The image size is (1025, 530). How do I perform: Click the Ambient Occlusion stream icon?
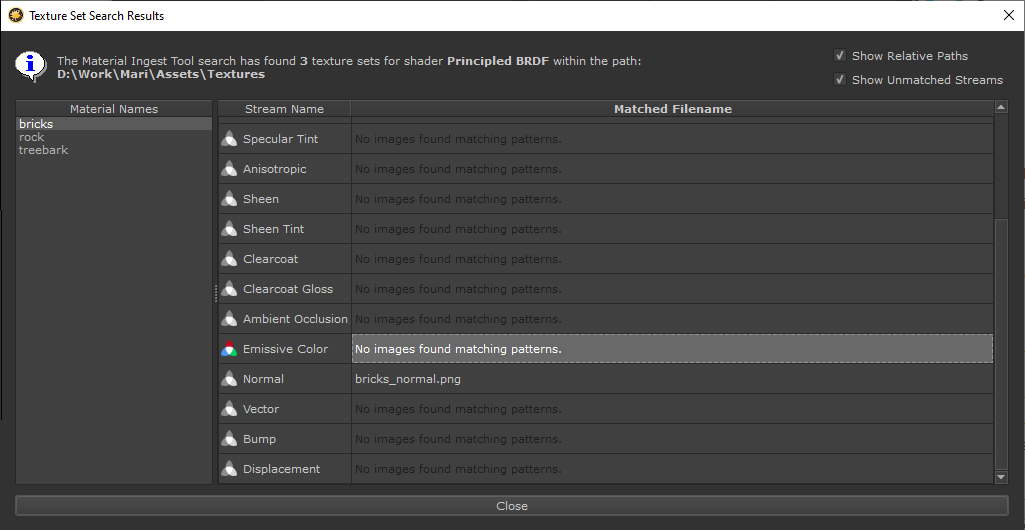(x=229, y=319)
